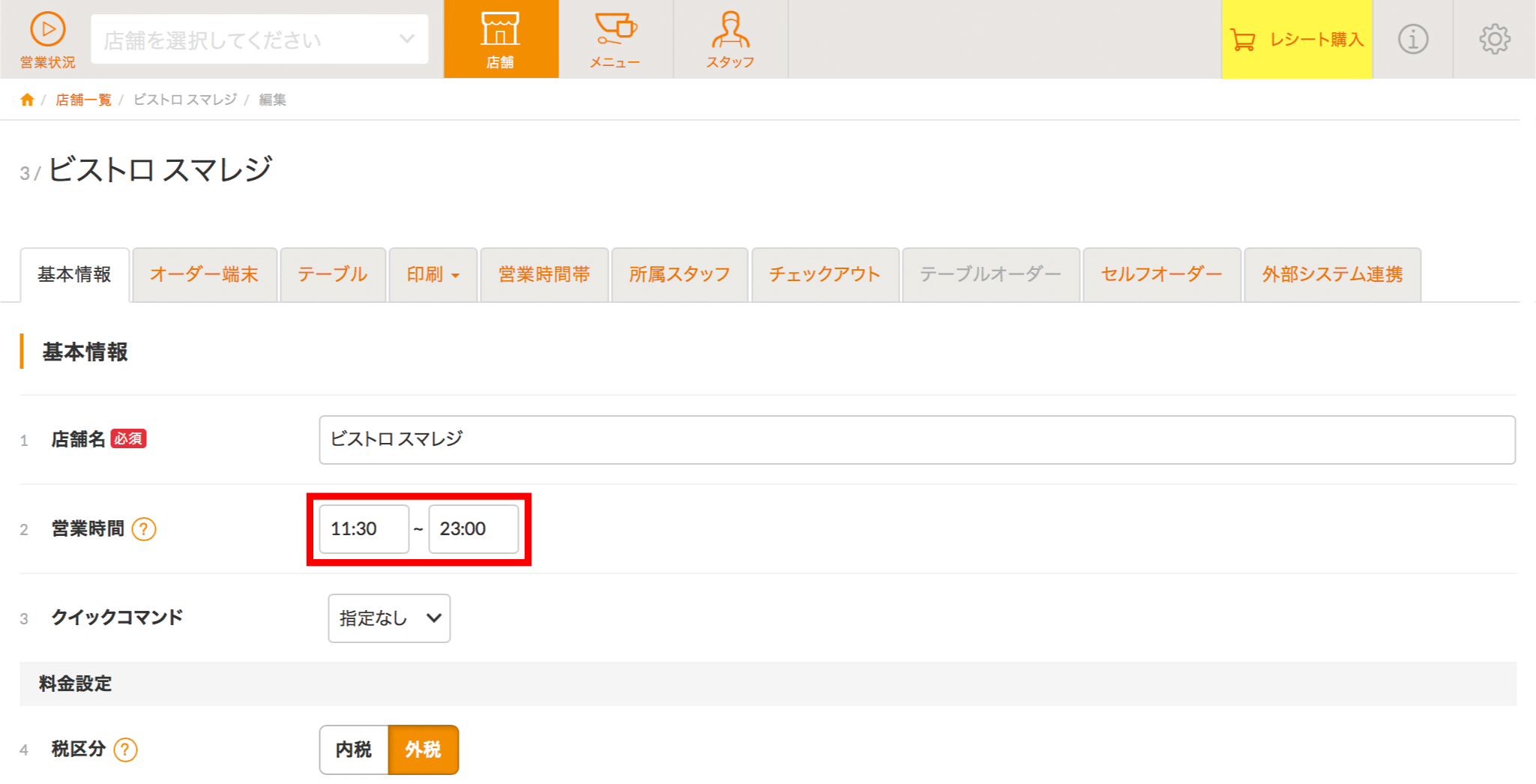Select the 外税 tax option
Viewport: 1536px width, 784px height.
tap(423, 750)
